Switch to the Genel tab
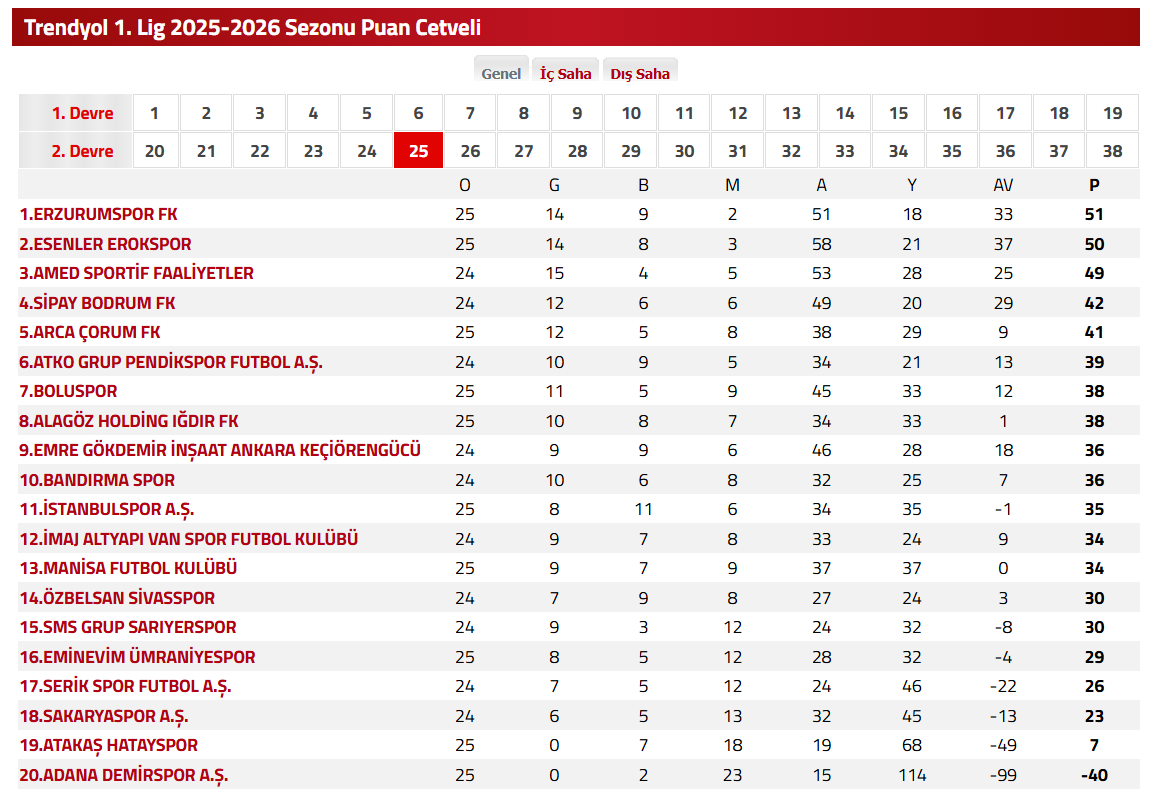Image resolution: width=1161 pixels, height=791 pixels. 501,73
